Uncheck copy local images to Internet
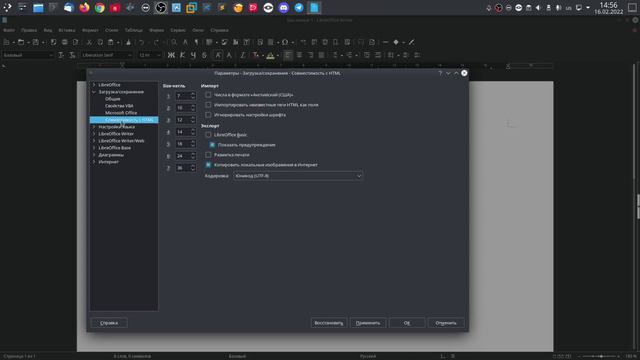 (208, 165)
